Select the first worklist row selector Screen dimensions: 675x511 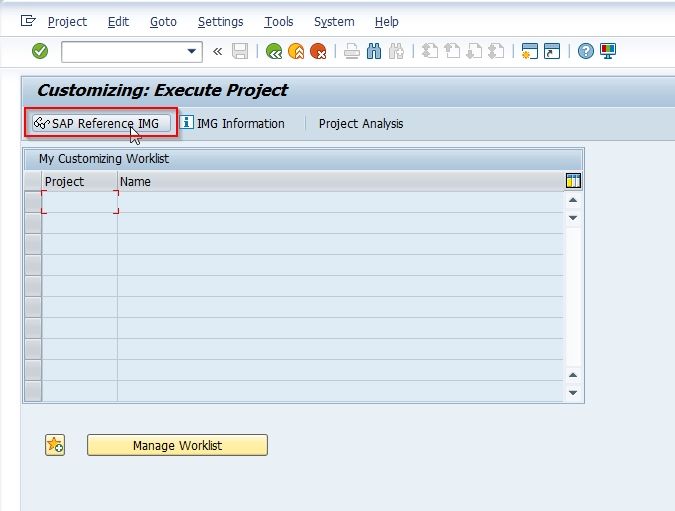(x=33, y=202)
